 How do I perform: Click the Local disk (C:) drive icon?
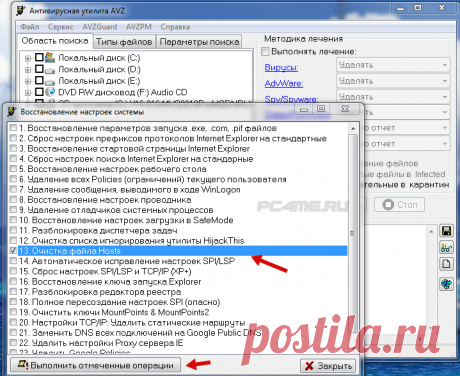(x=50, y=57)
